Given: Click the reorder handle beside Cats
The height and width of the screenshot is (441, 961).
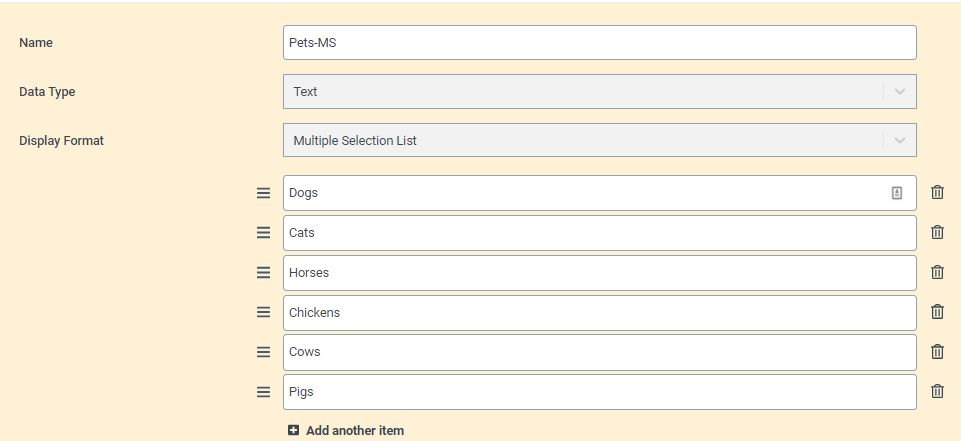Looking at the screenshot, I should point(263,233).
